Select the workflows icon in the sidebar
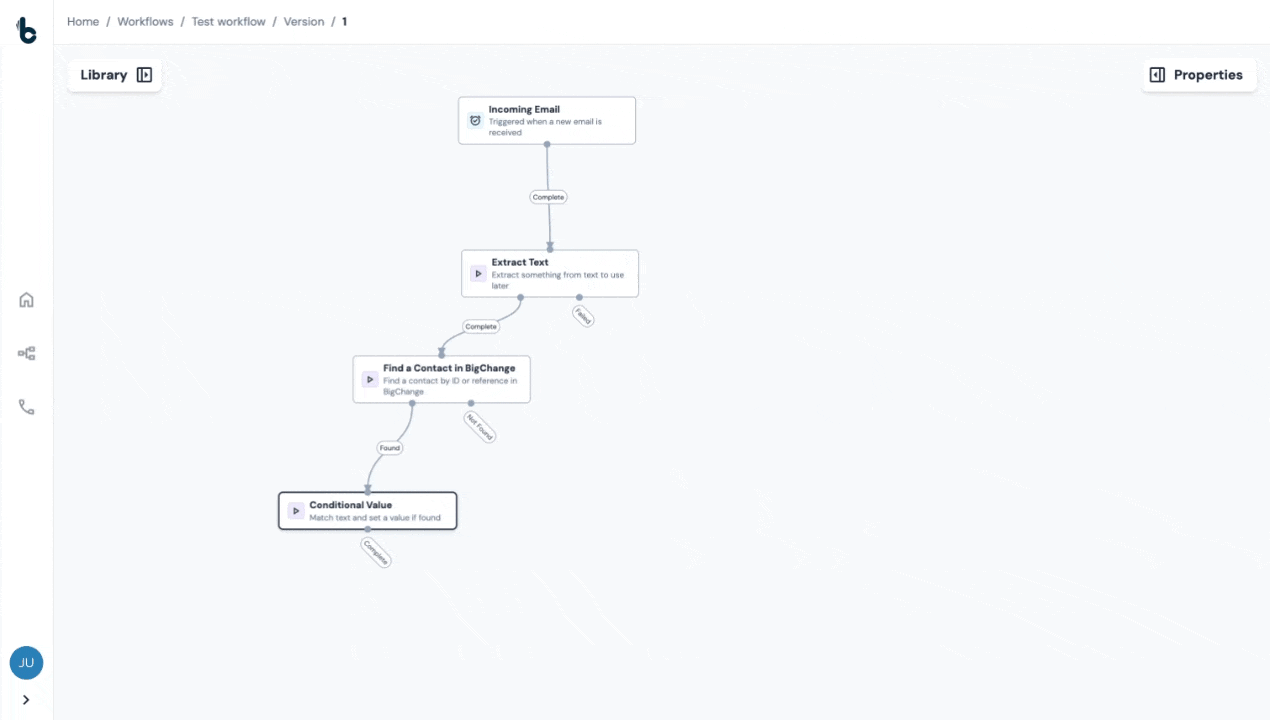The image size is (1270, 720). [26, 353]
